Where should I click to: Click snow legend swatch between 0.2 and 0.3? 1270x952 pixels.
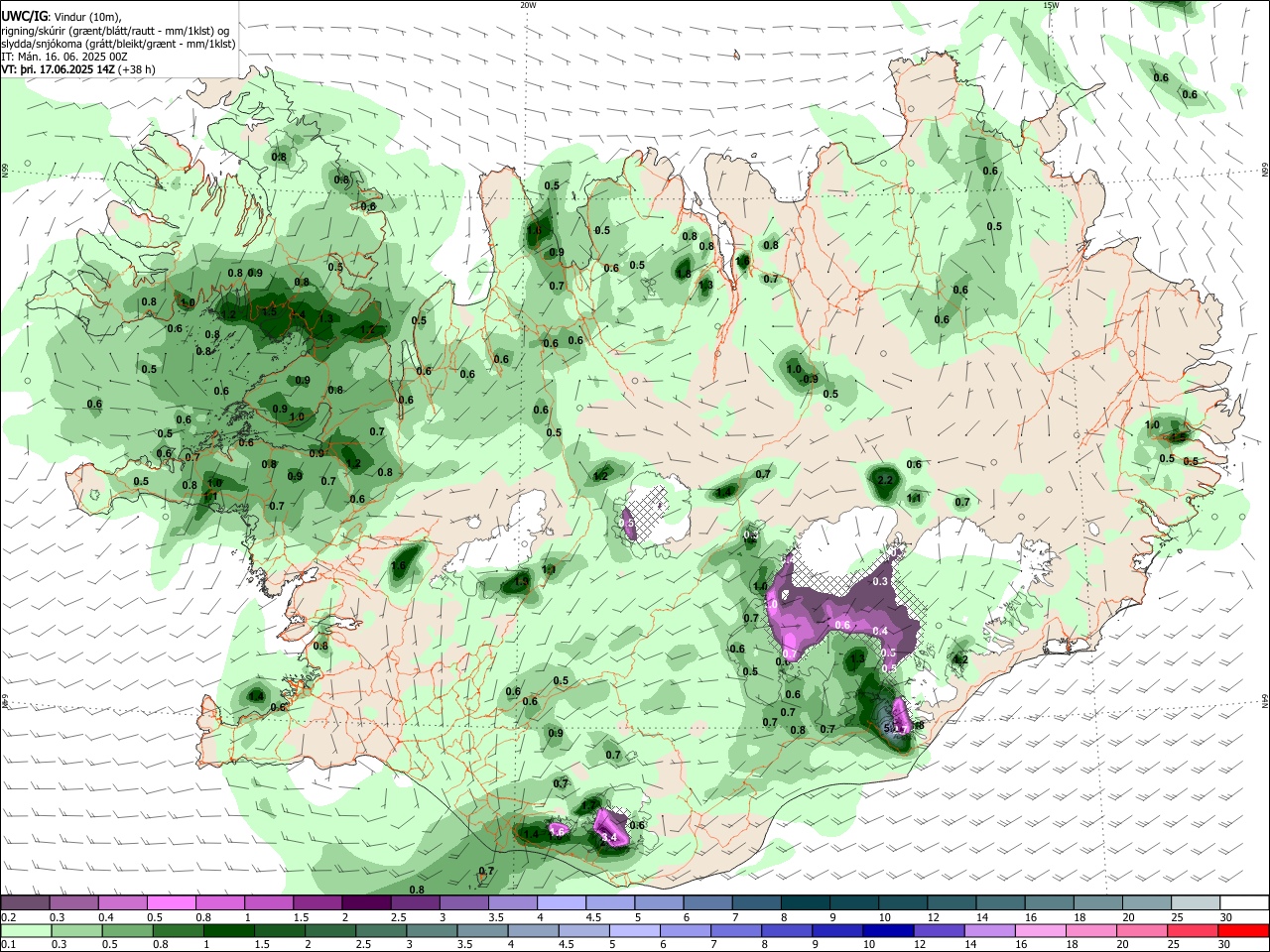point(25,902)
